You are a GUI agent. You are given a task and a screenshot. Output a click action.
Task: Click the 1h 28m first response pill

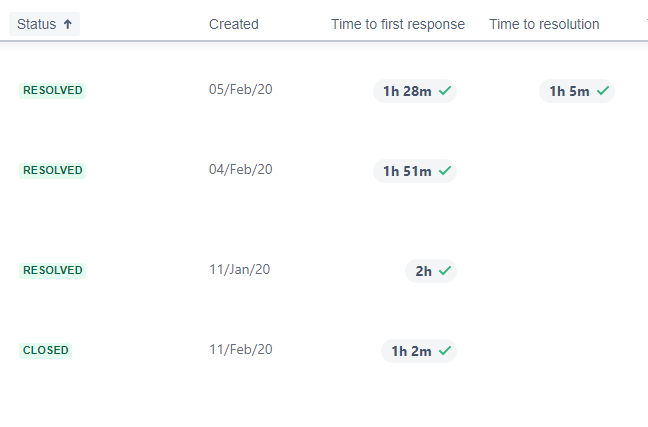click(415, 91)
